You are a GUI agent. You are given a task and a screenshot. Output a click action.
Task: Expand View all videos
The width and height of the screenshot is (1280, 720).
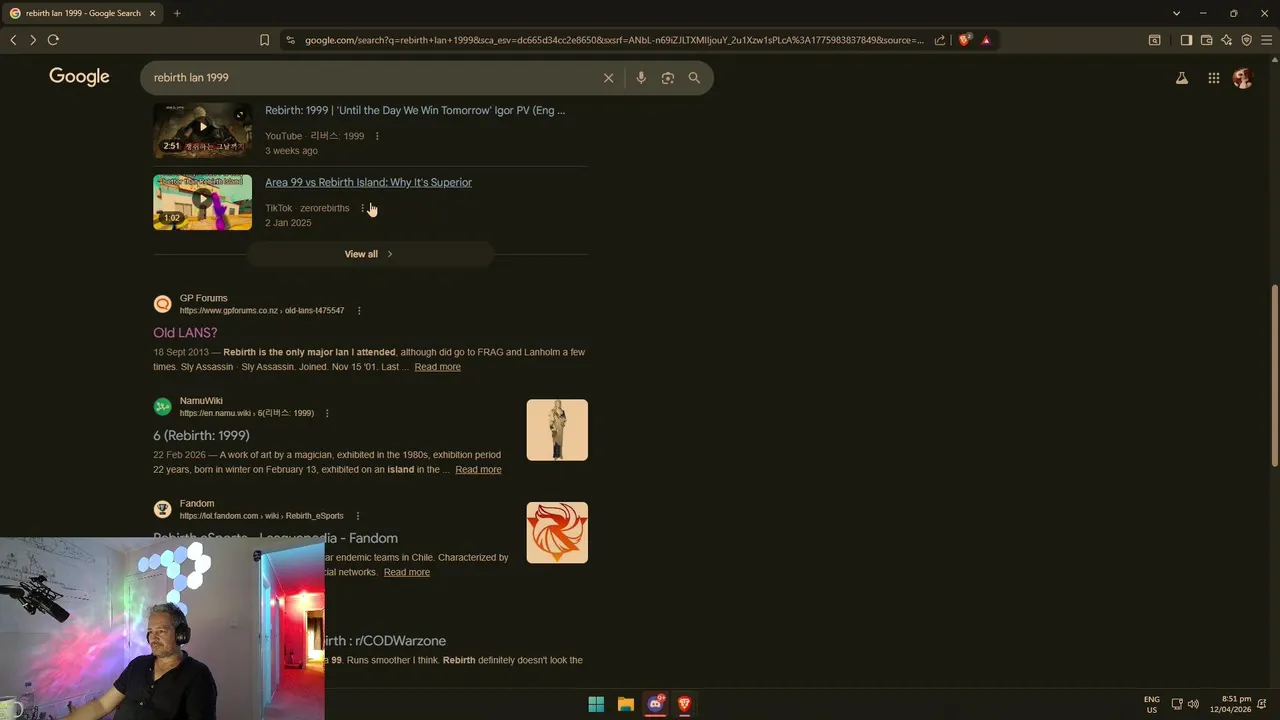point(370,254)
